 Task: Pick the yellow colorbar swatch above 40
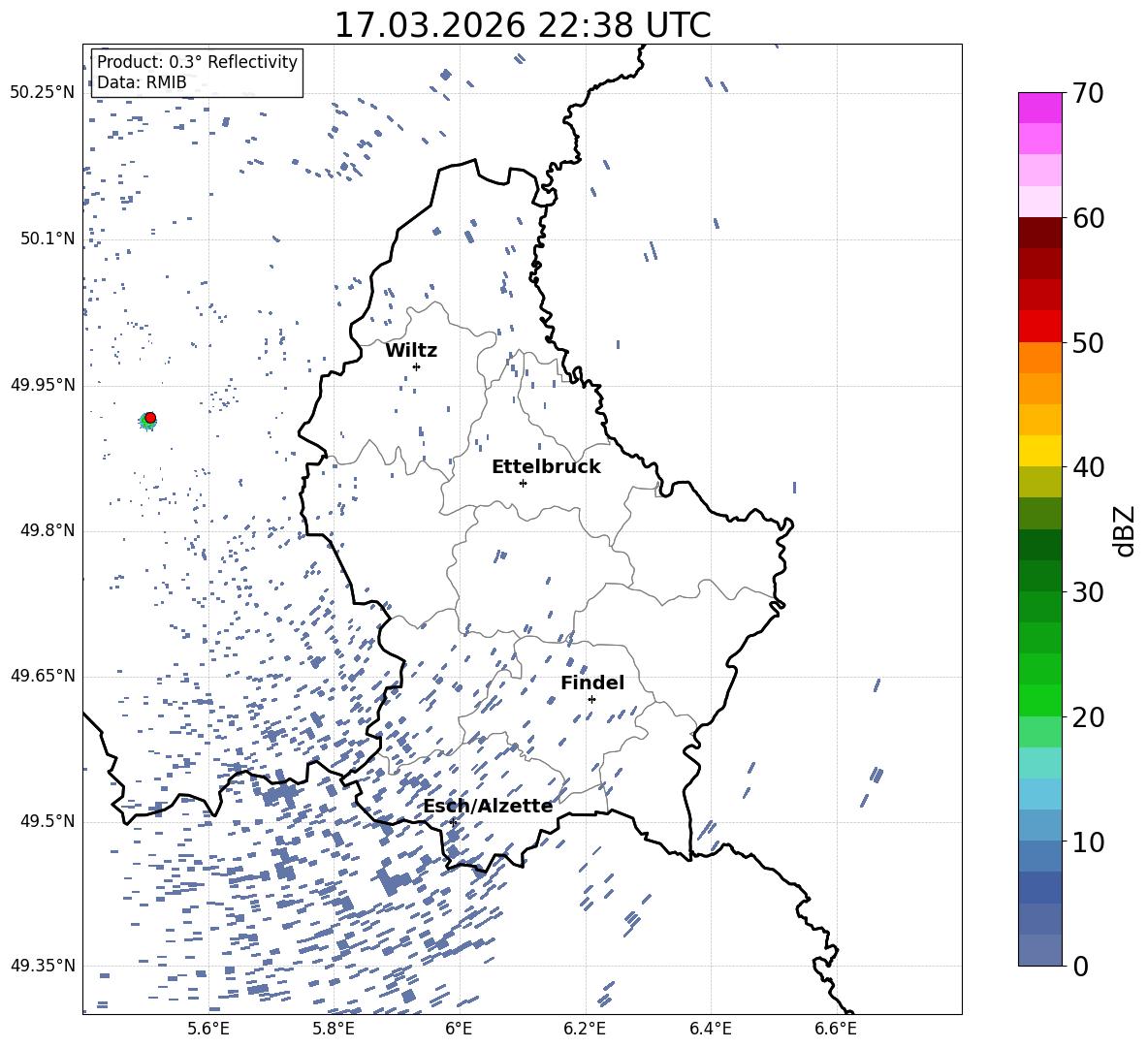click(1039, 452)
